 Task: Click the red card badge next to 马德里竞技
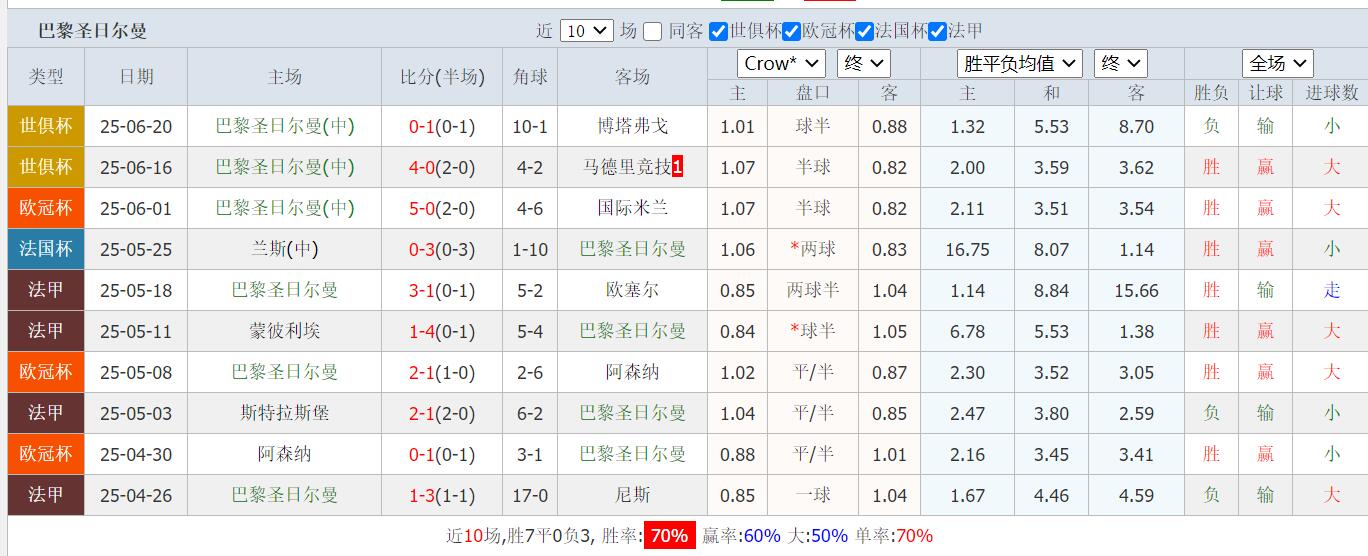(x=678, y=167)
